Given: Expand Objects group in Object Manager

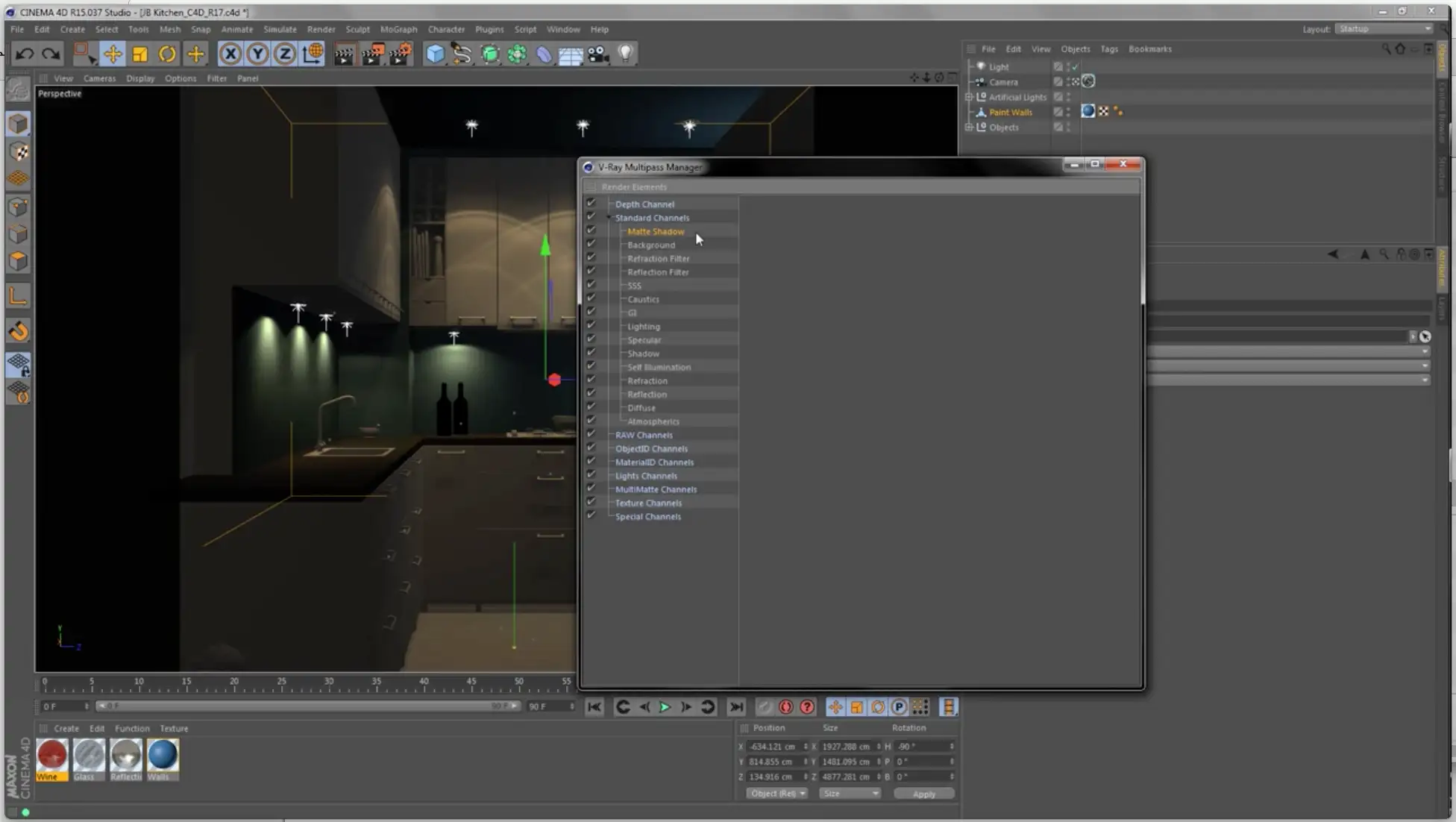Looking at the screenshot, I should tap(969, 128).
